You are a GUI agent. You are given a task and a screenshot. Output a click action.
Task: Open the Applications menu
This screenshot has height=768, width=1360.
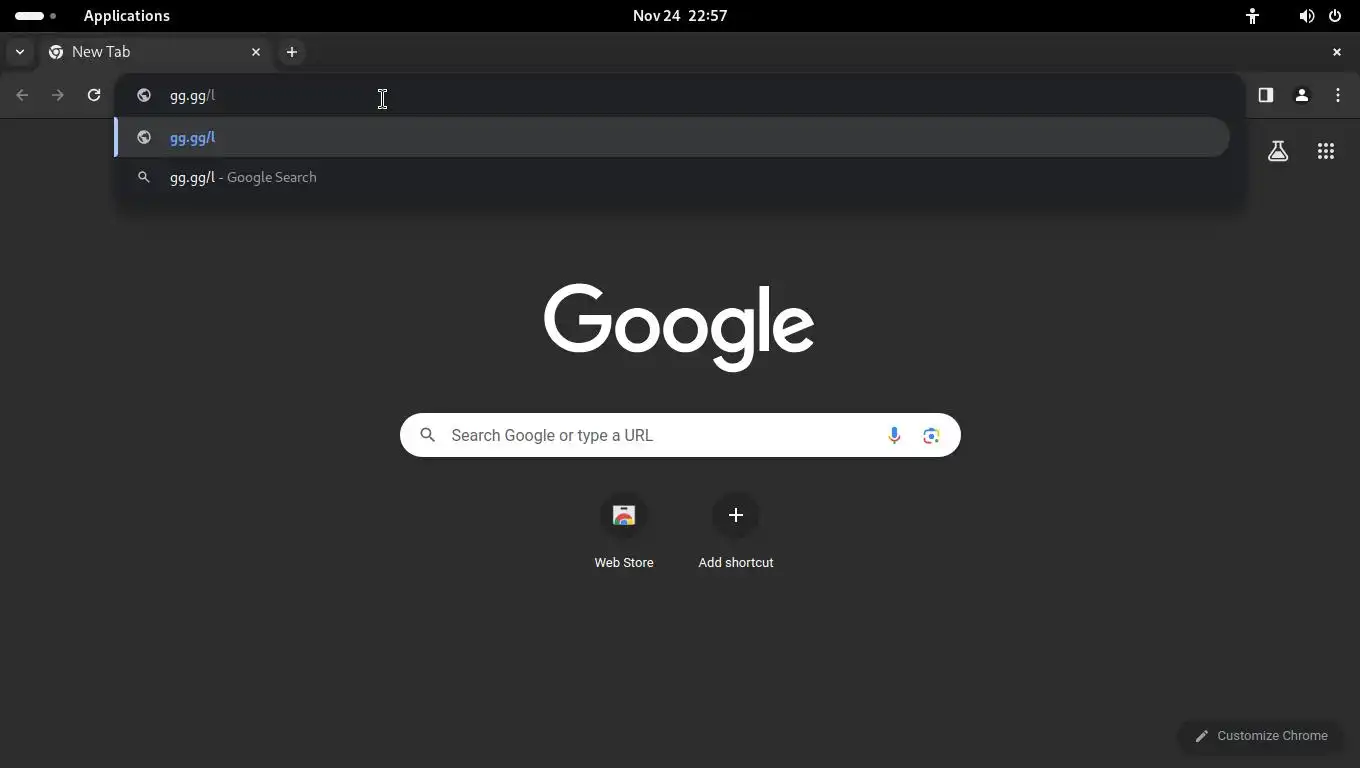[x=127, y=16]
